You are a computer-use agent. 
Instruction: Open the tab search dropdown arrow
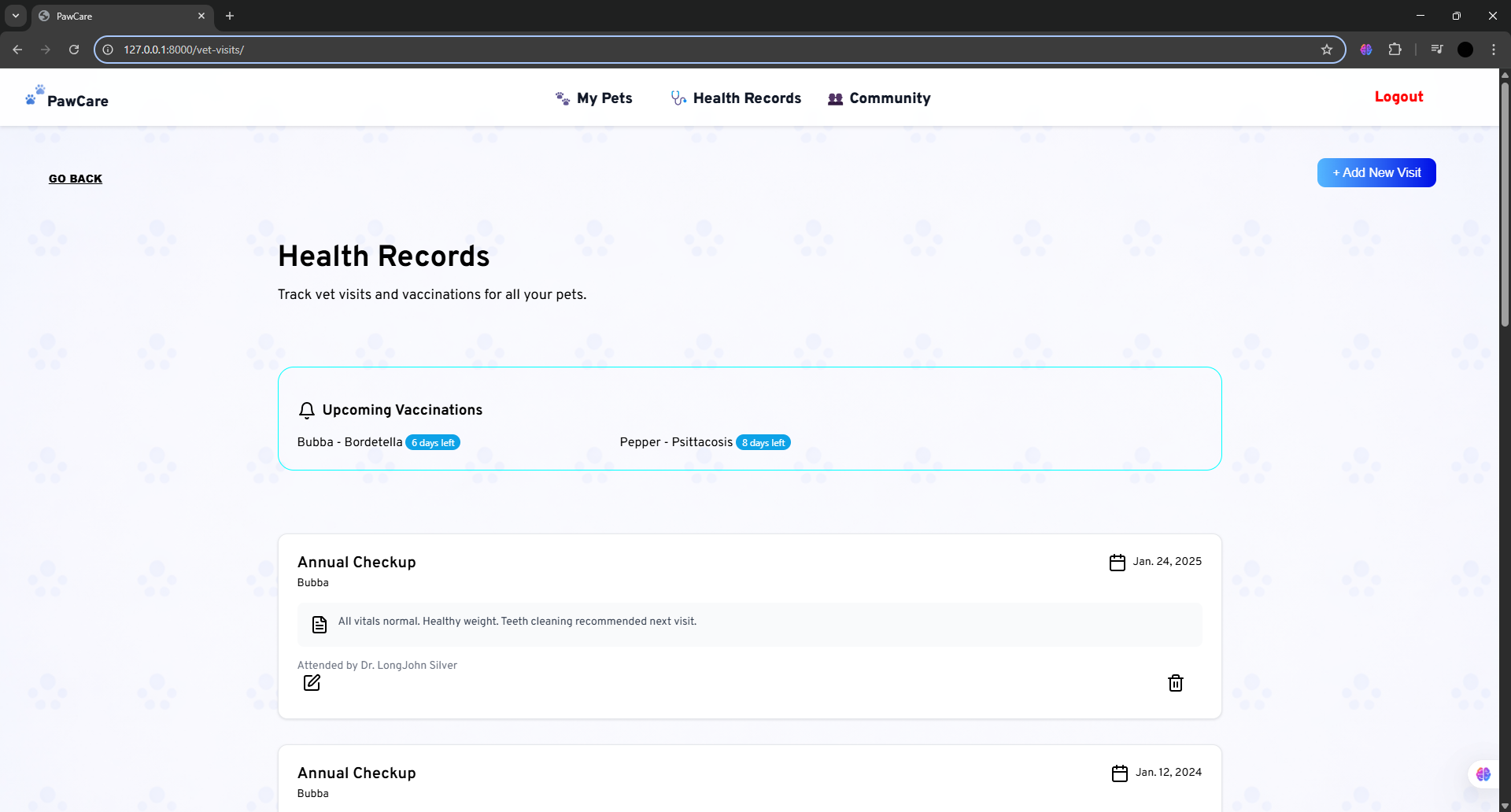(16, 16)
